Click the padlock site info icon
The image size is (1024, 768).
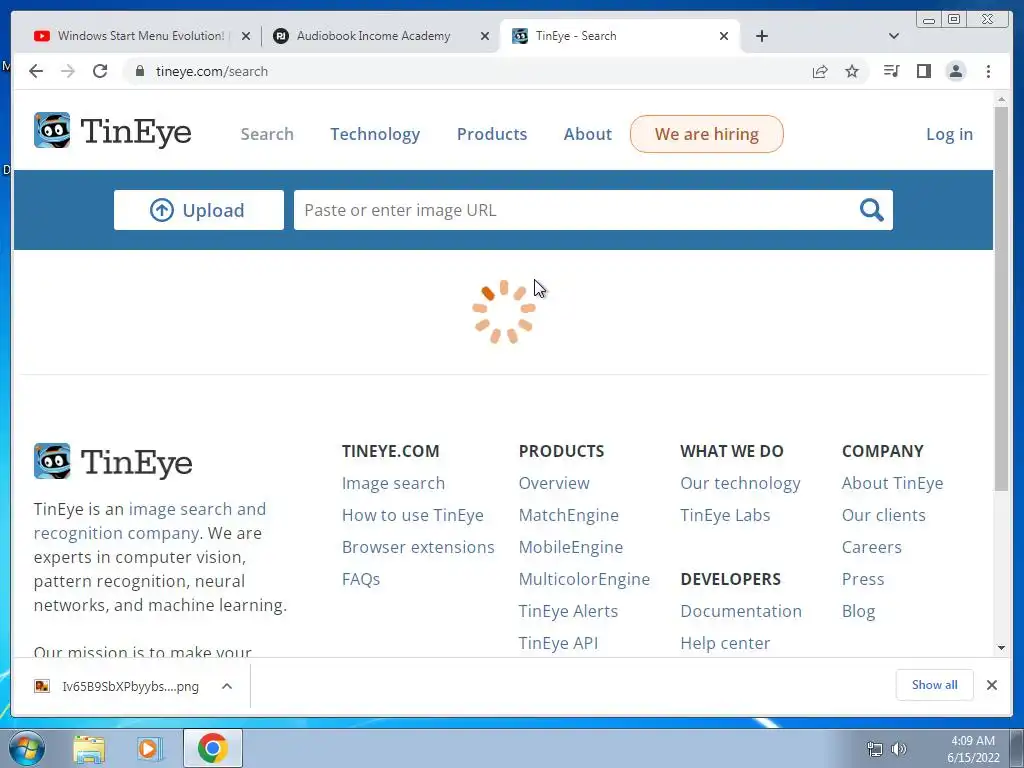pos(140,71)
